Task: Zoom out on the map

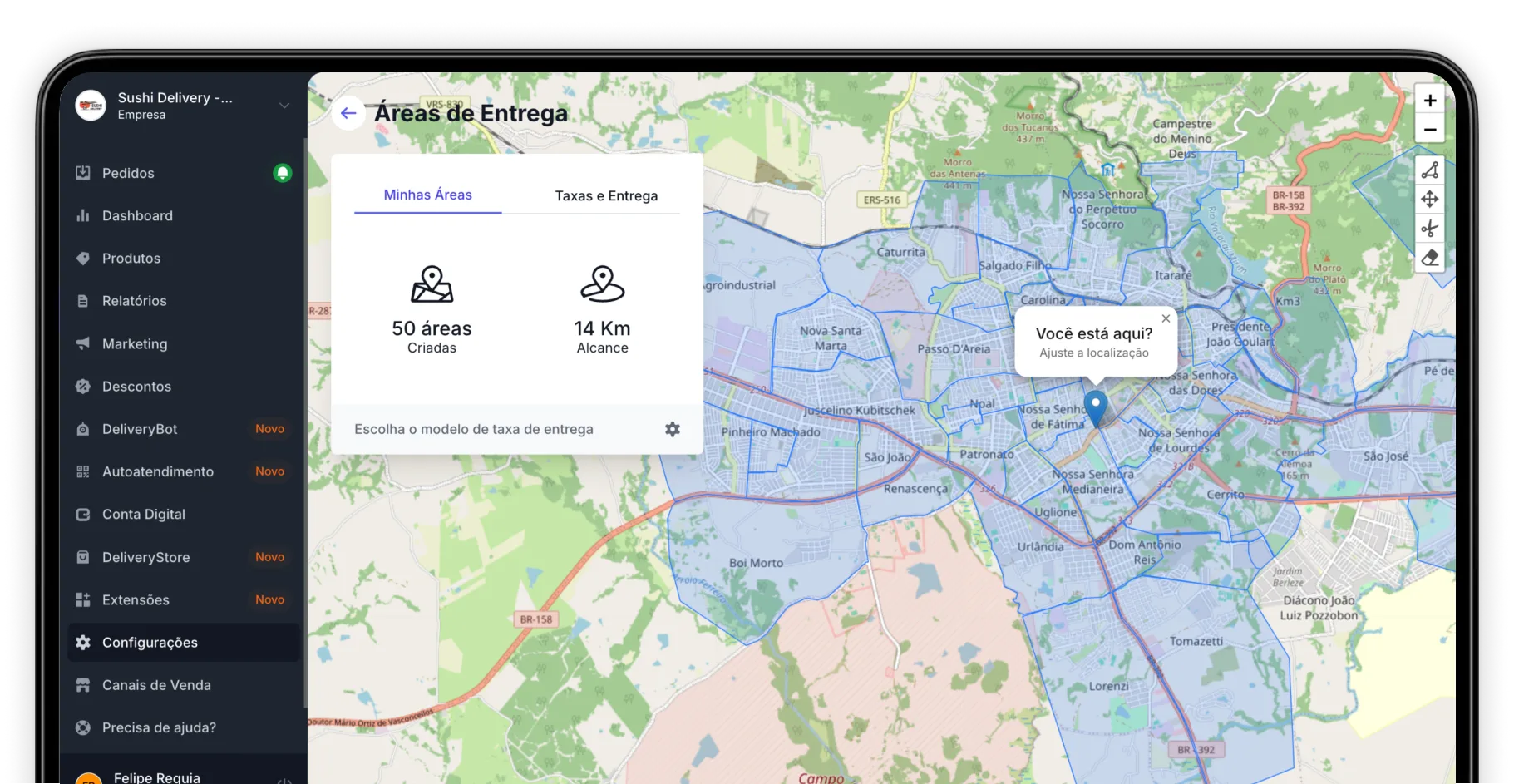Action: point(1430,130)
